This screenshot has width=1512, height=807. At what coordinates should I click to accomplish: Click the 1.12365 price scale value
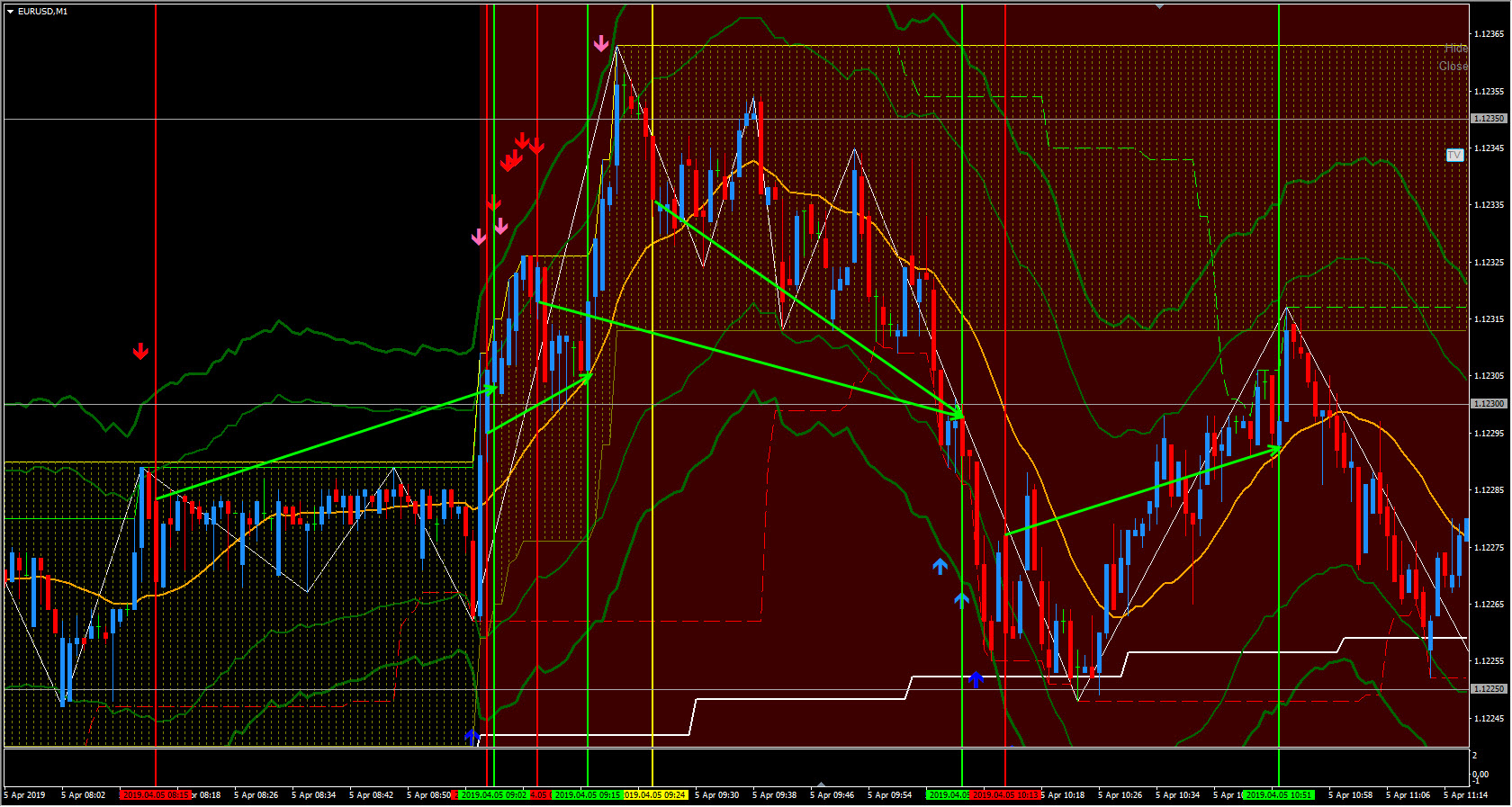tap(1489, 34)
